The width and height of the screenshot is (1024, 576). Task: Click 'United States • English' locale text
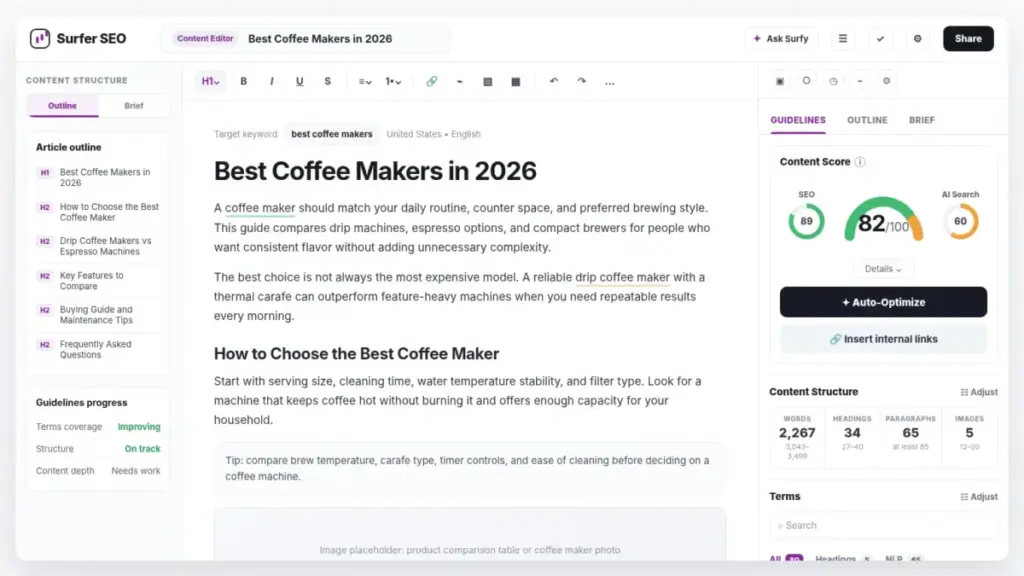point(434,134)
